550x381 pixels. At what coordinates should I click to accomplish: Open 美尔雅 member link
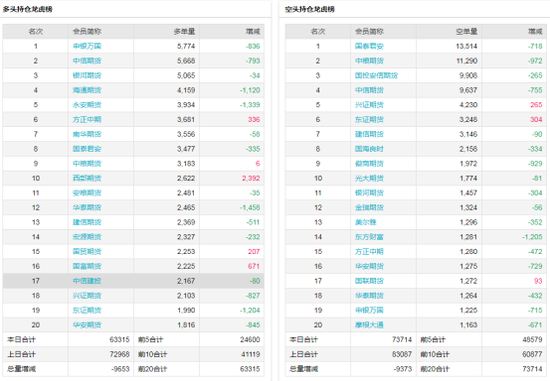coord(365,222)
